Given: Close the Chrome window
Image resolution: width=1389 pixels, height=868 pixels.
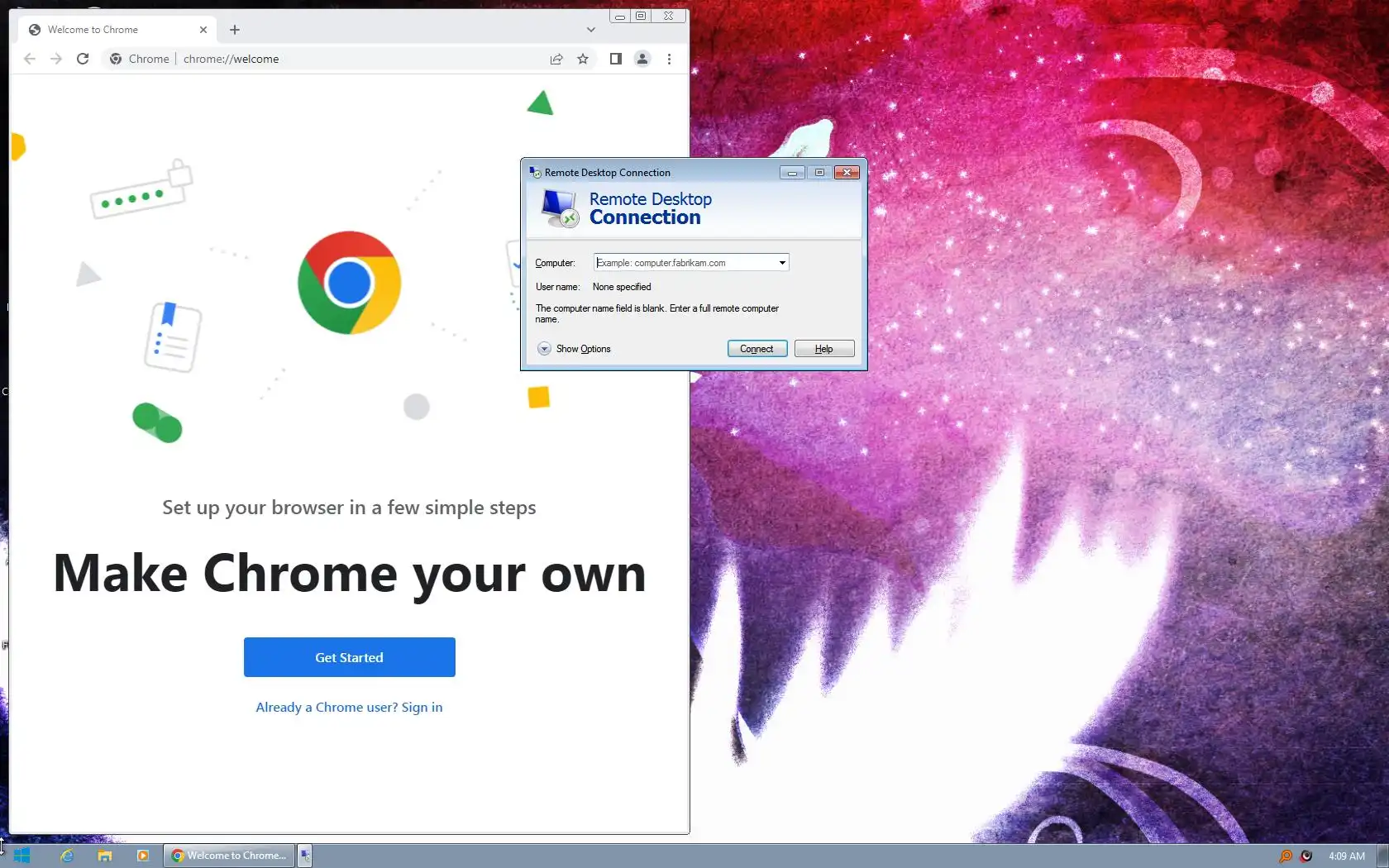Looking at the screenshot, I should click(x=668, y=16).
